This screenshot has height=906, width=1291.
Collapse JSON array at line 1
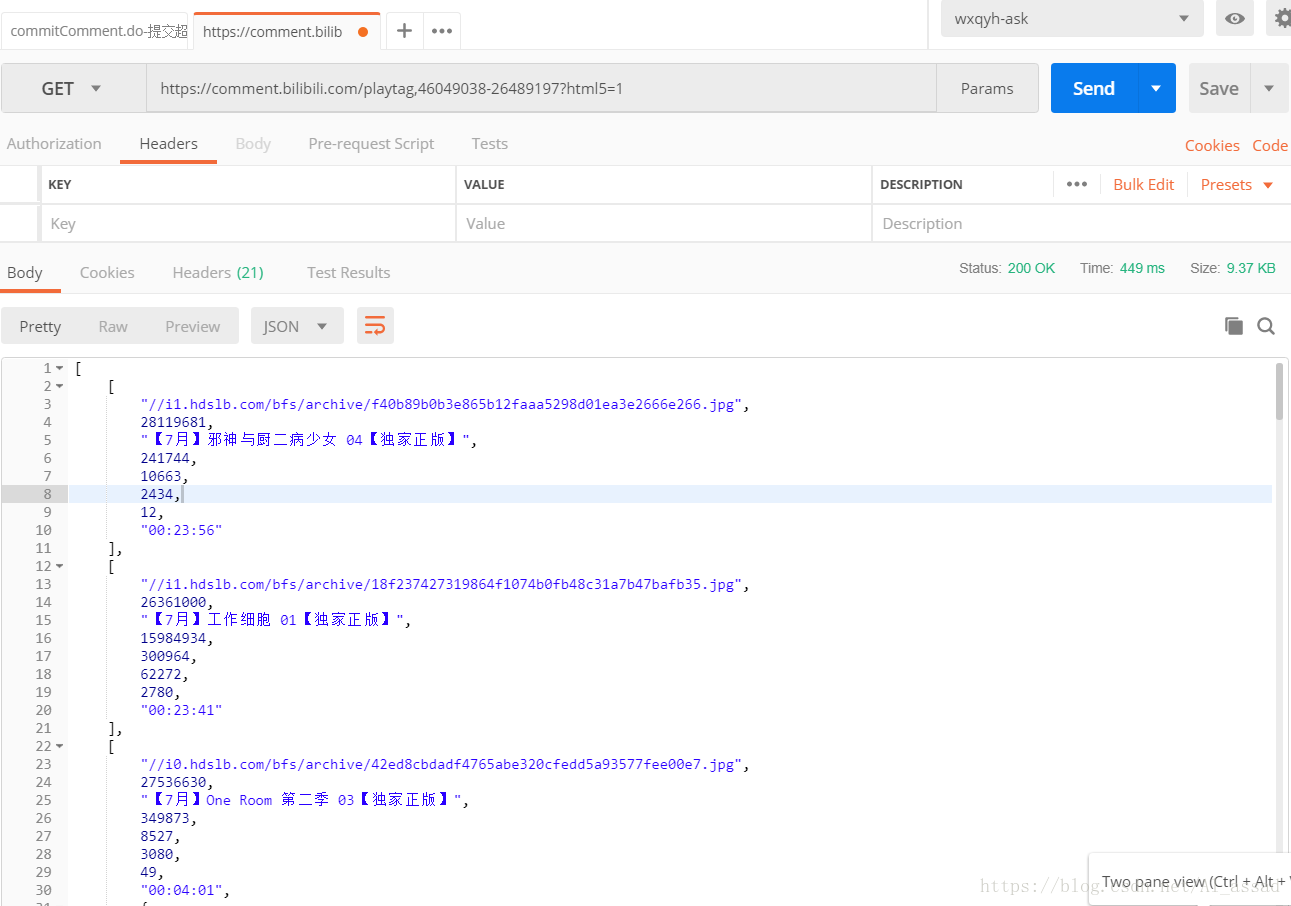(60, 368)
